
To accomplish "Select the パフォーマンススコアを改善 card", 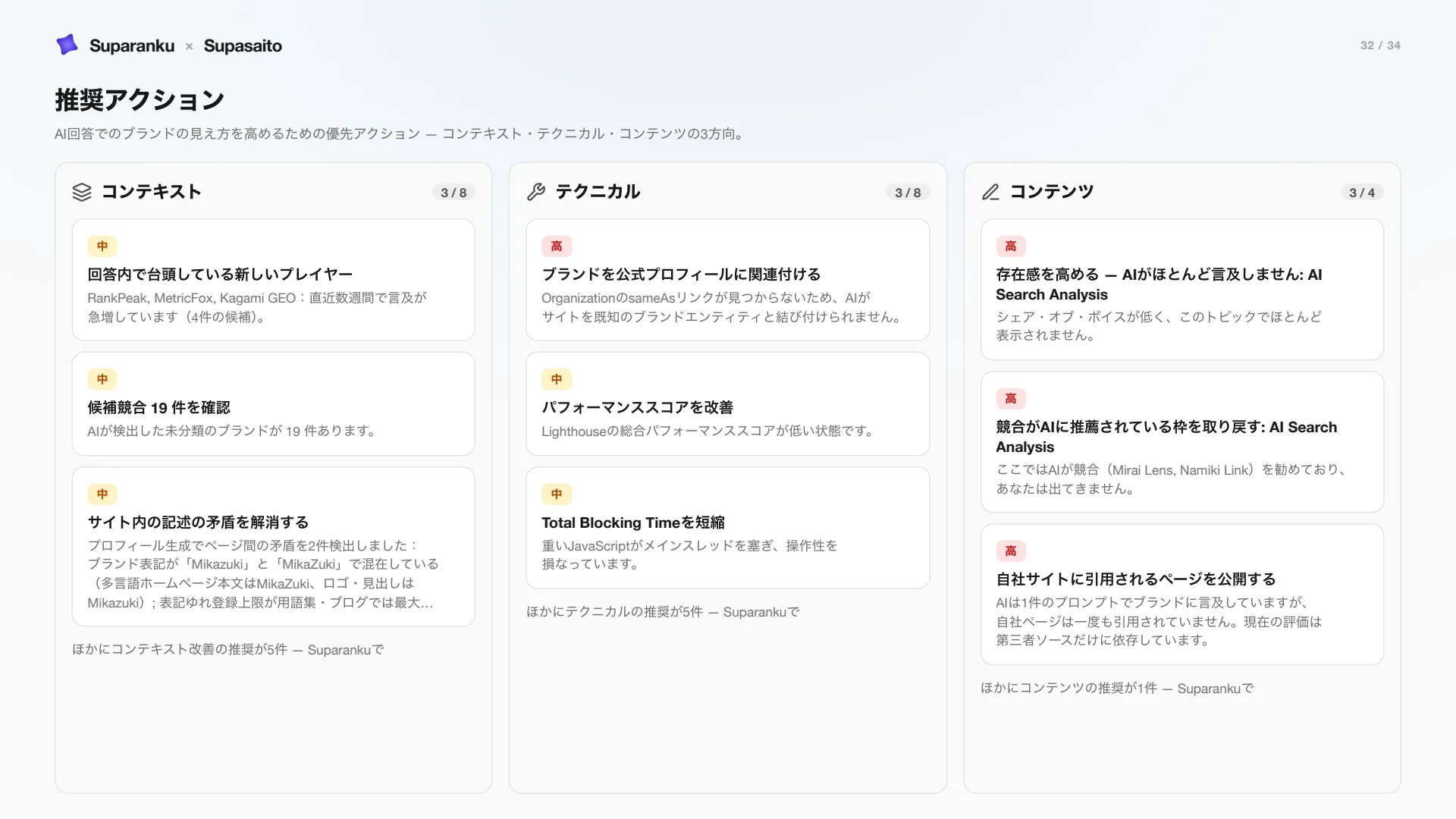I will (x=727, y=403).
